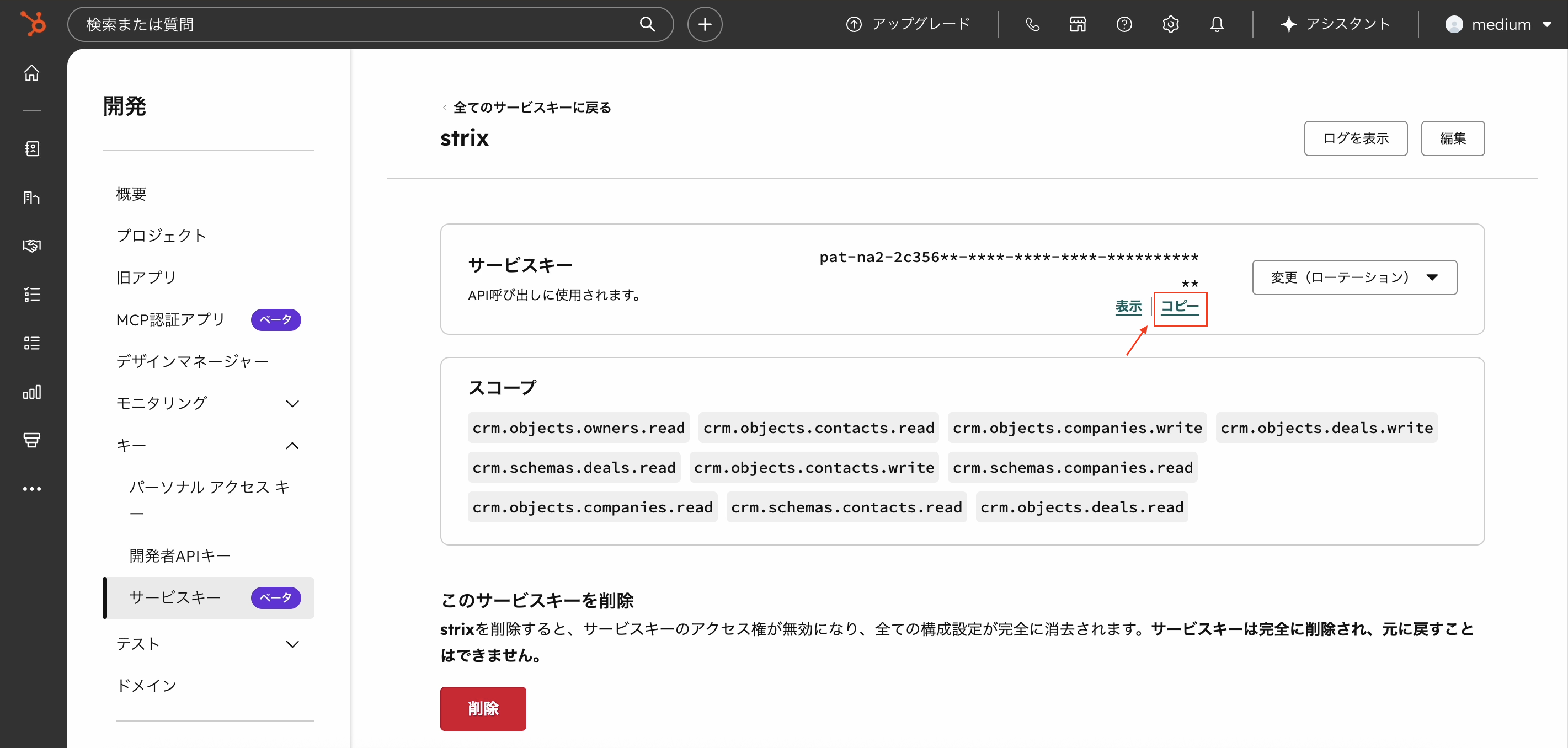Click the アップグレード upgrade link
1568x748 pixels.
click(x=908, y=24)
